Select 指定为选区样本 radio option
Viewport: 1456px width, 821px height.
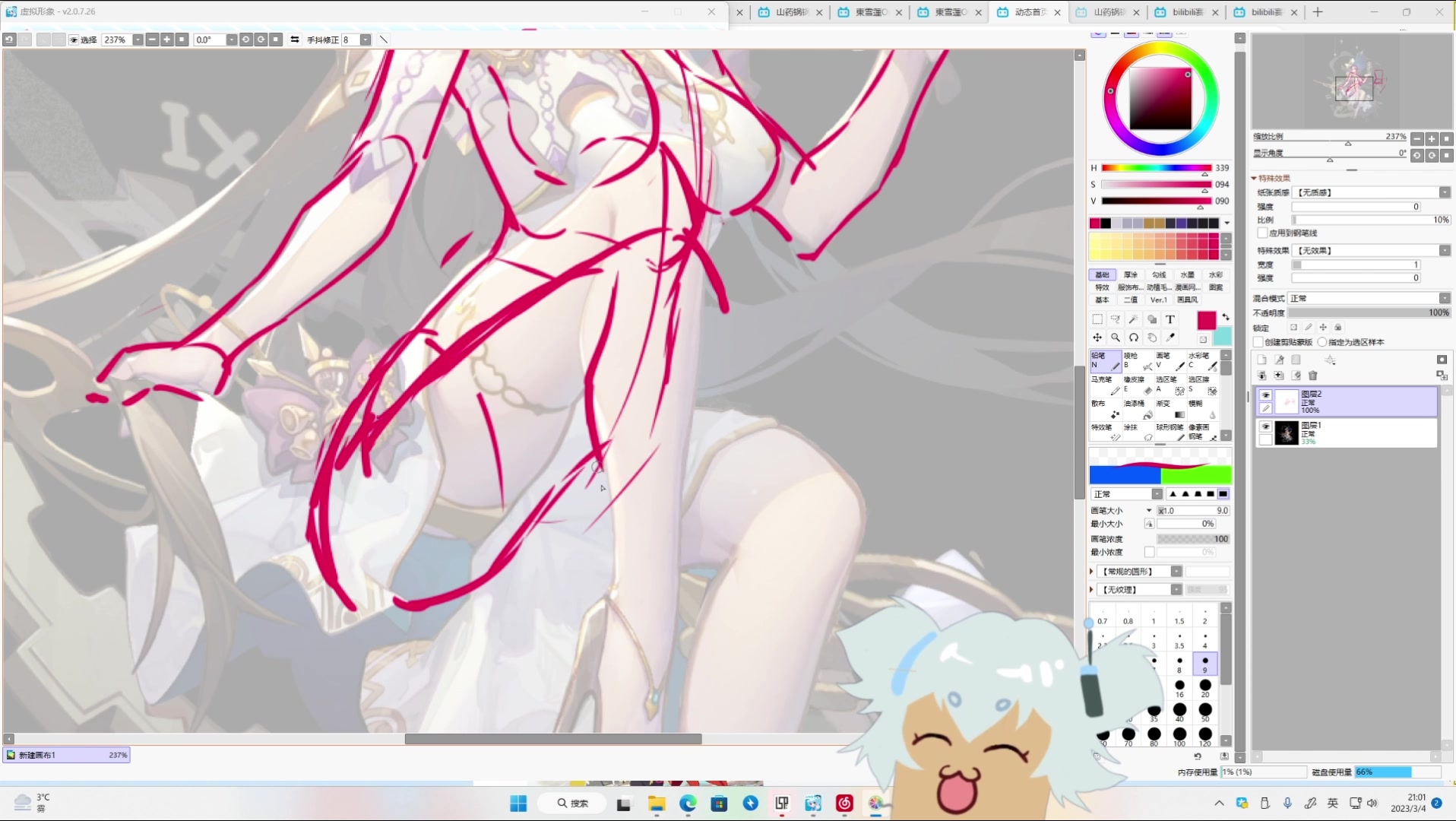point(1322,342)
